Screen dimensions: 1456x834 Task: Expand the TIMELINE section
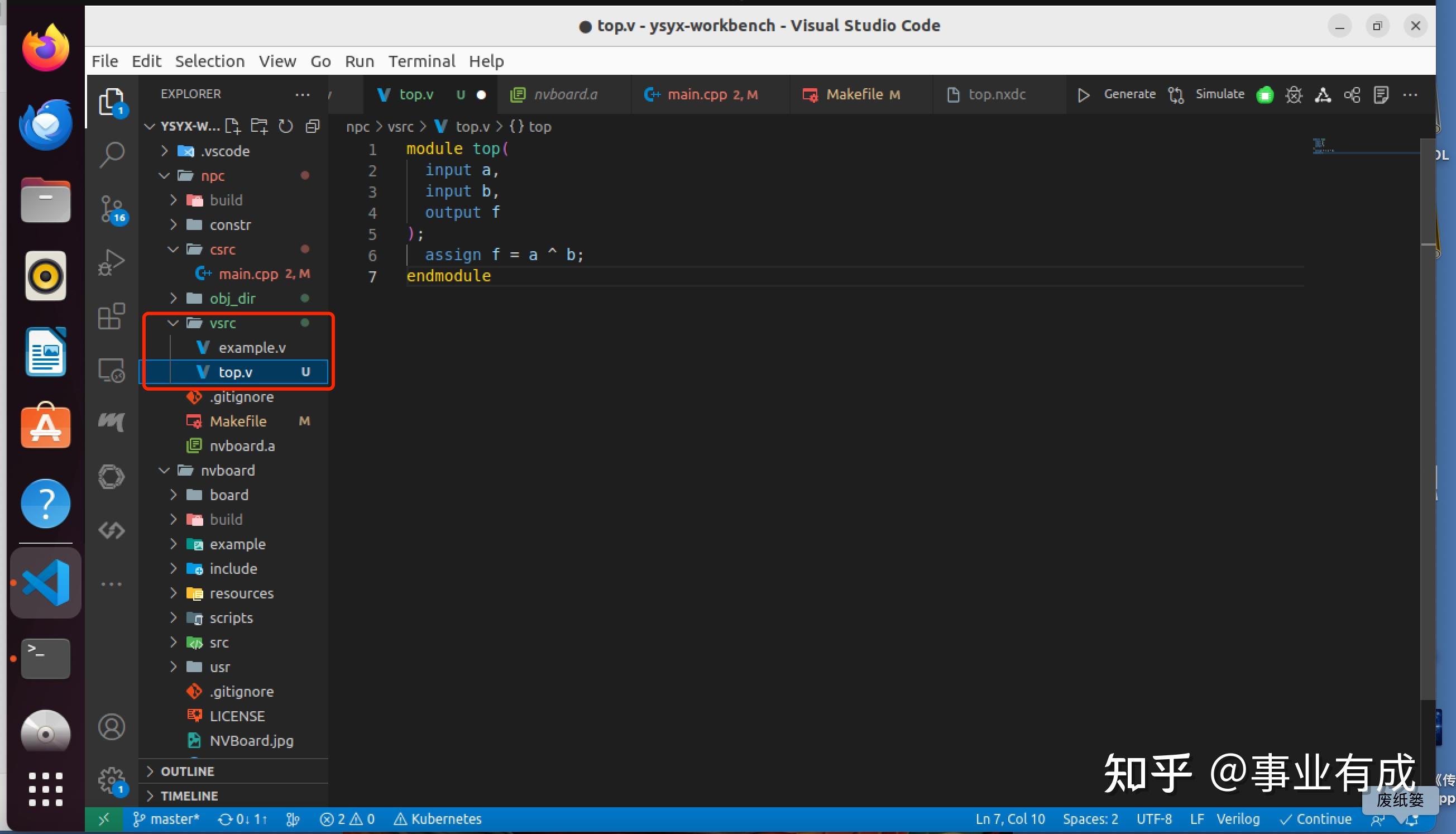189,795
